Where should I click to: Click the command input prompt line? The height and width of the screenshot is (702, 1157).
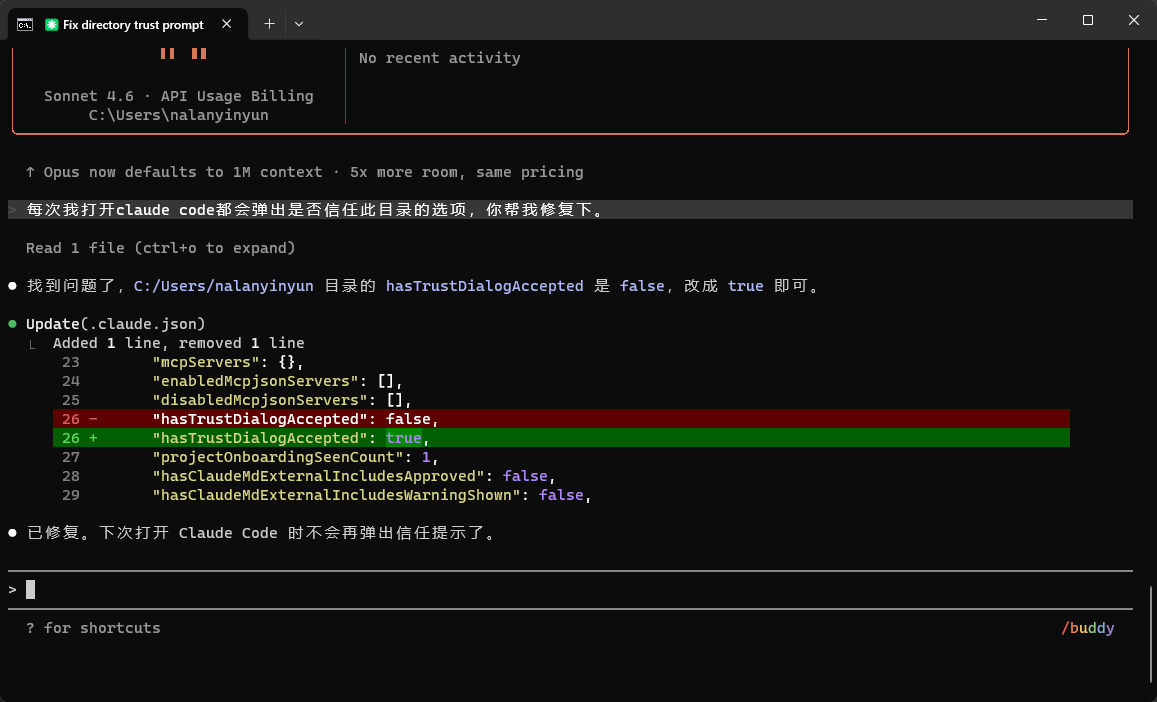point(570,590)
